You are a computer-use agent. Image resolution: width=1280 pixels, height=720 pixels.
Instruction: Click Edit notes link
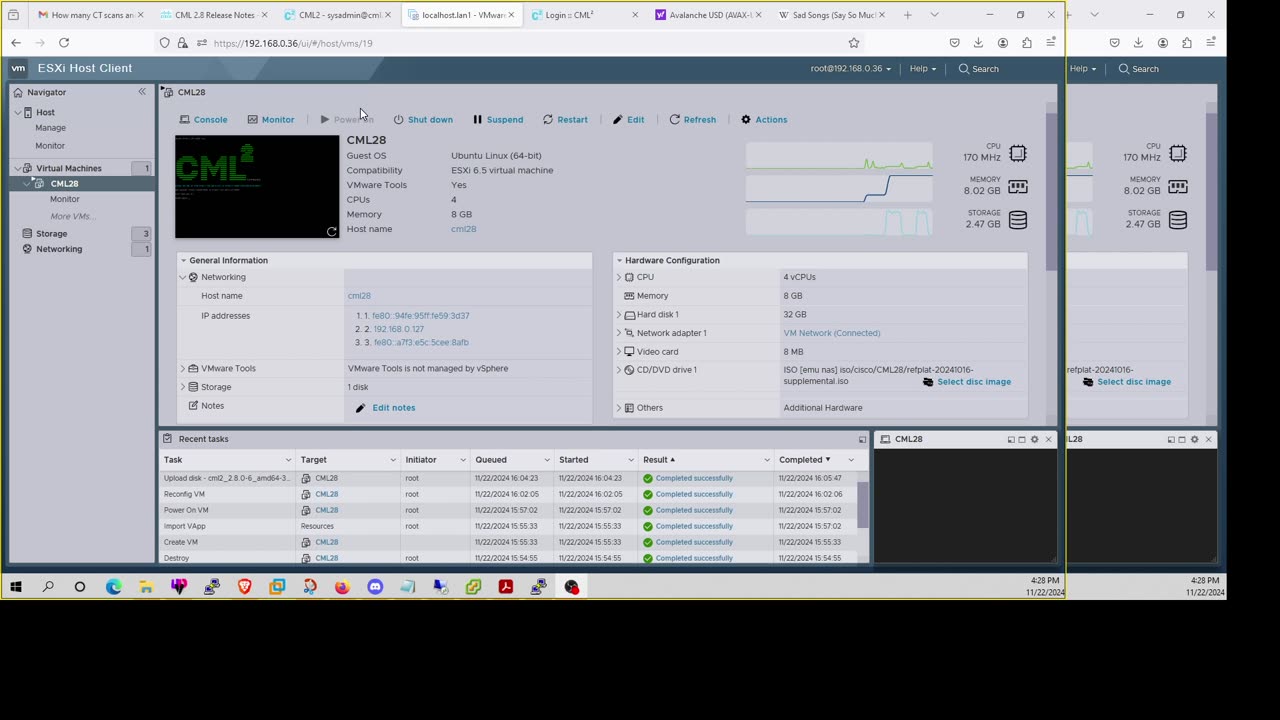385,408
